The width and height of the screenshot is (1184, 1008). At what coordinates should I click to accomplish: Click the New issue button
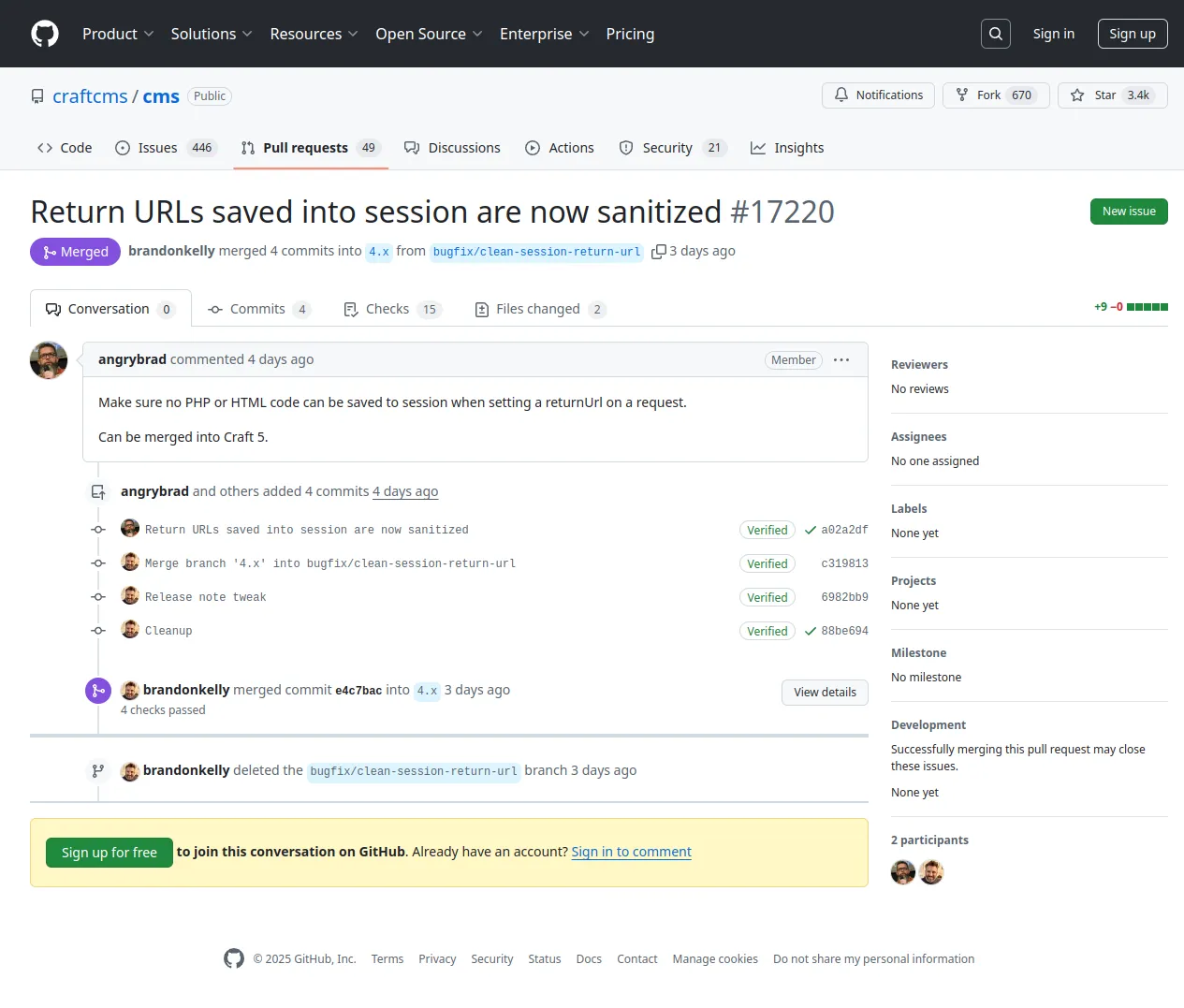(x=1129, y=212)
